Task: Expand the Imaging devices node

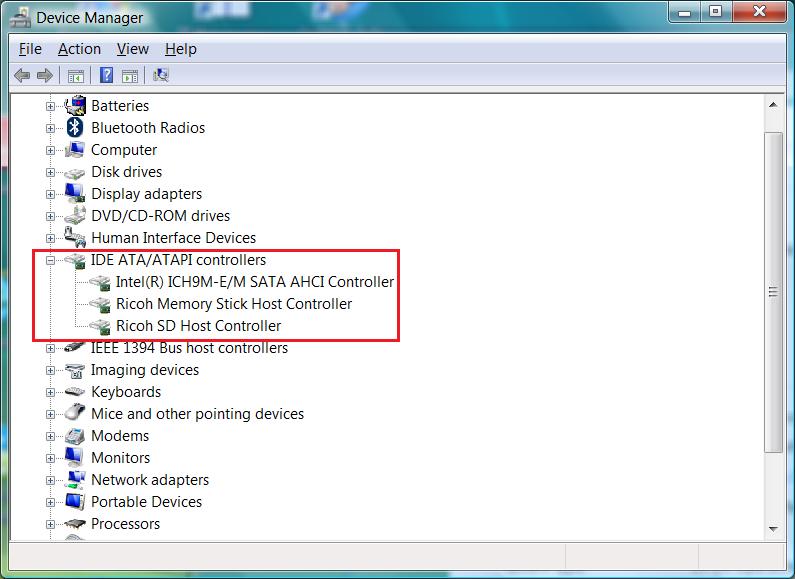Action: point(50,371)
